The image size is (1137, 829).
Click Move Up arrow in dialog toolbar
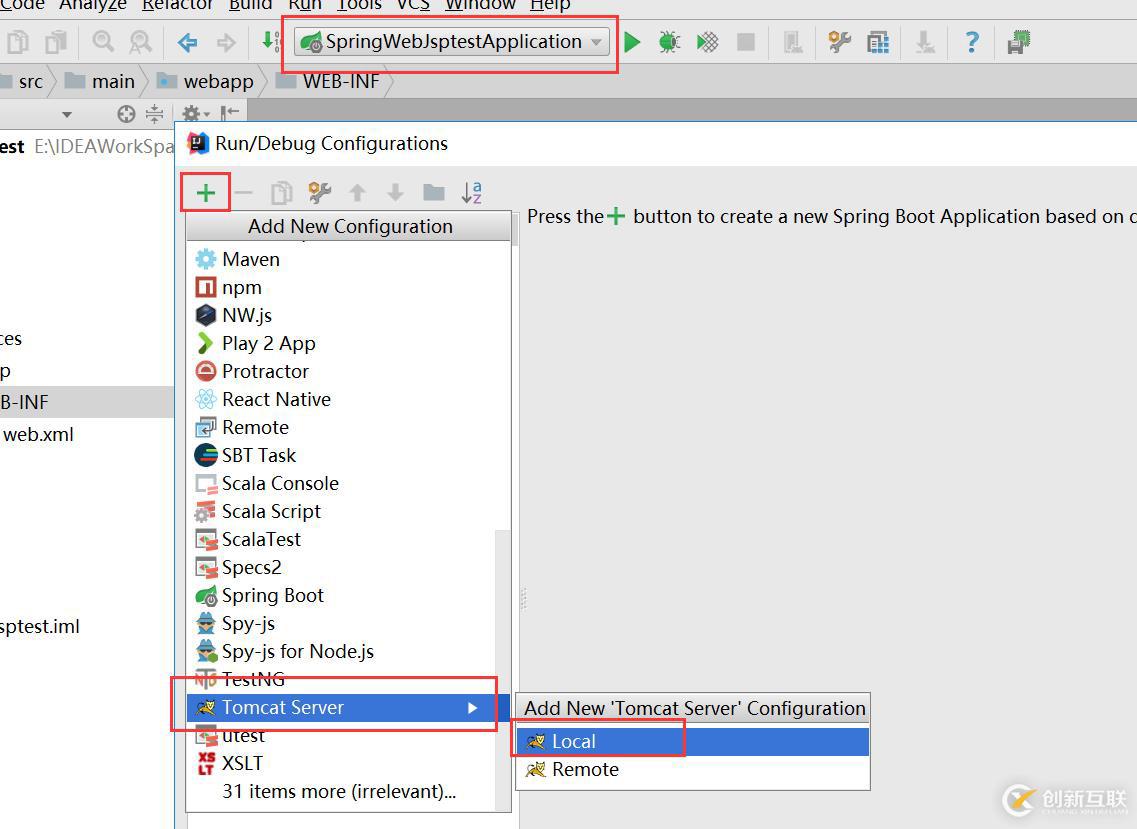[x=357, y=192]
